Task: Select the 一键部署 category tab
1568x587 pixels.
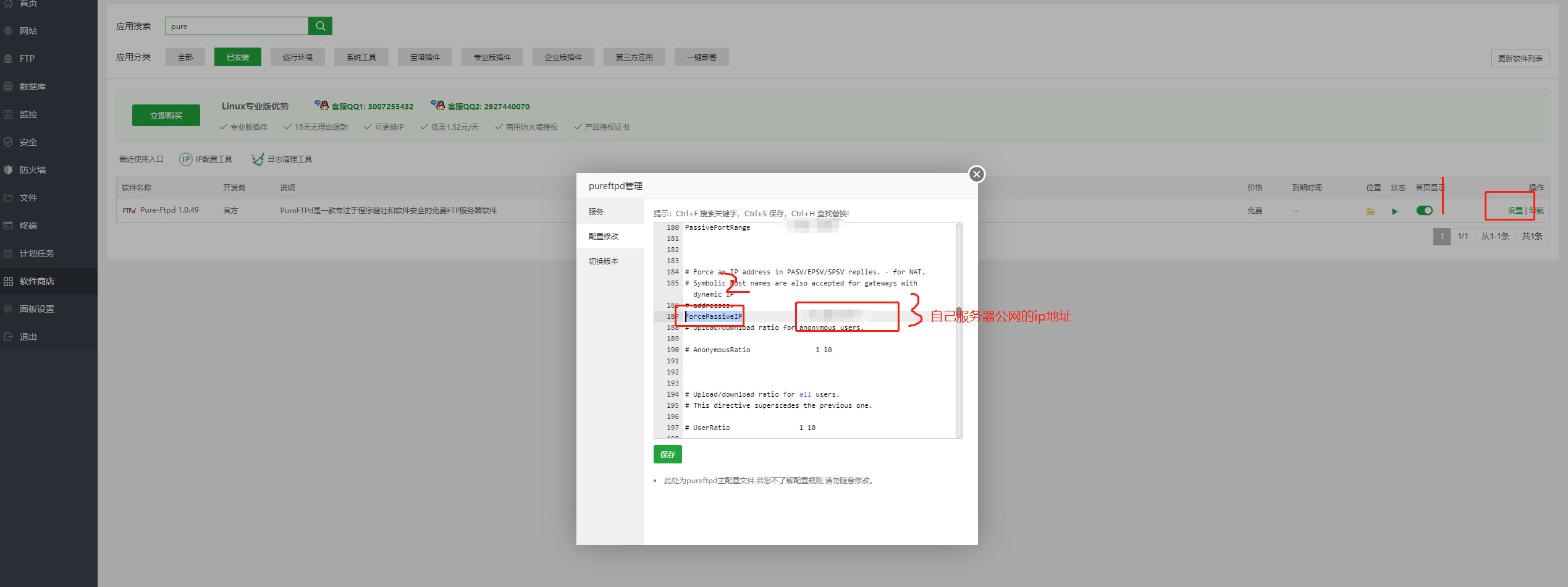Action: [702, 57]
